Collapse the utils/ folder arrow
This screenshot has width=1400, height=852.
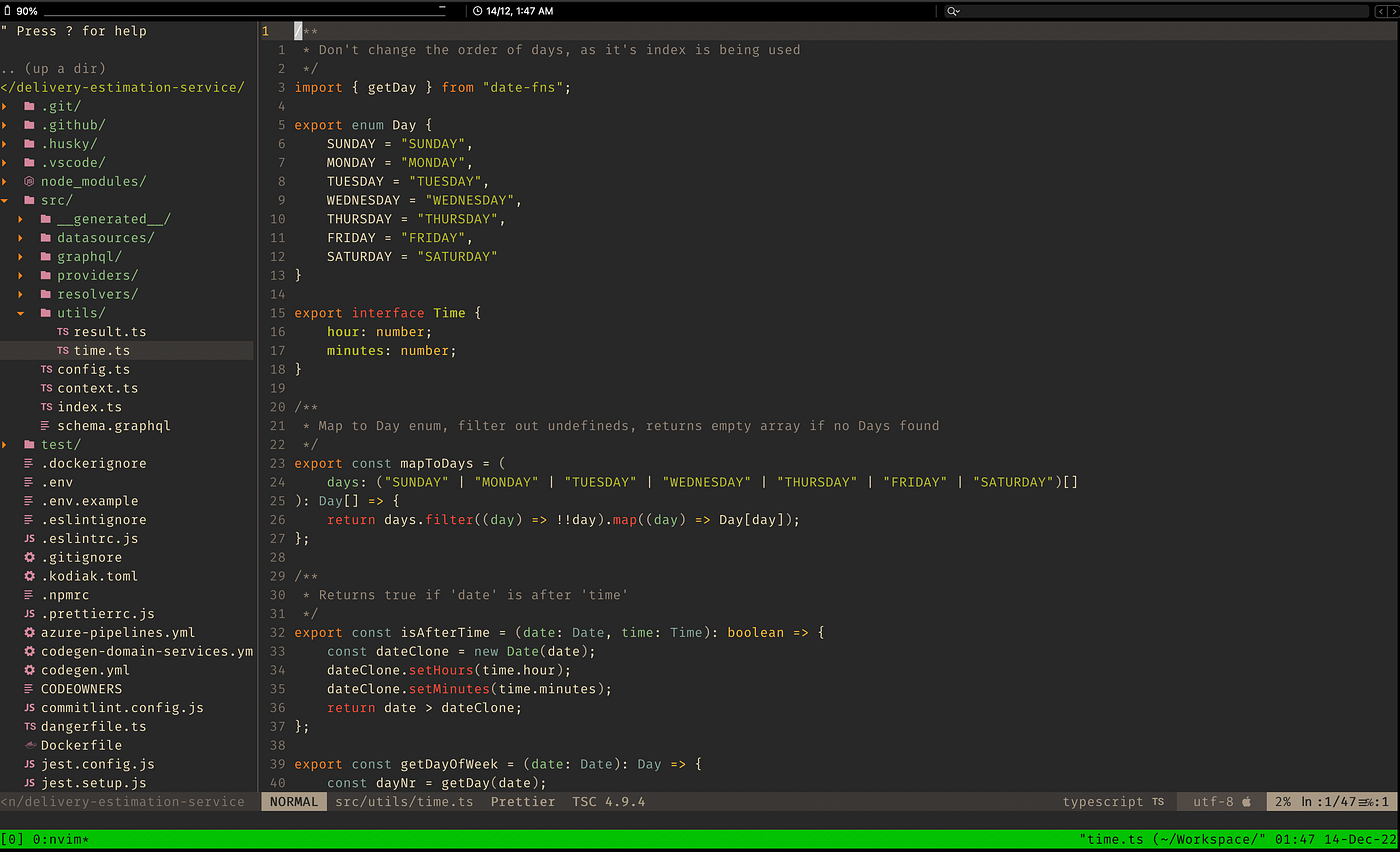[x=21, y=313]
